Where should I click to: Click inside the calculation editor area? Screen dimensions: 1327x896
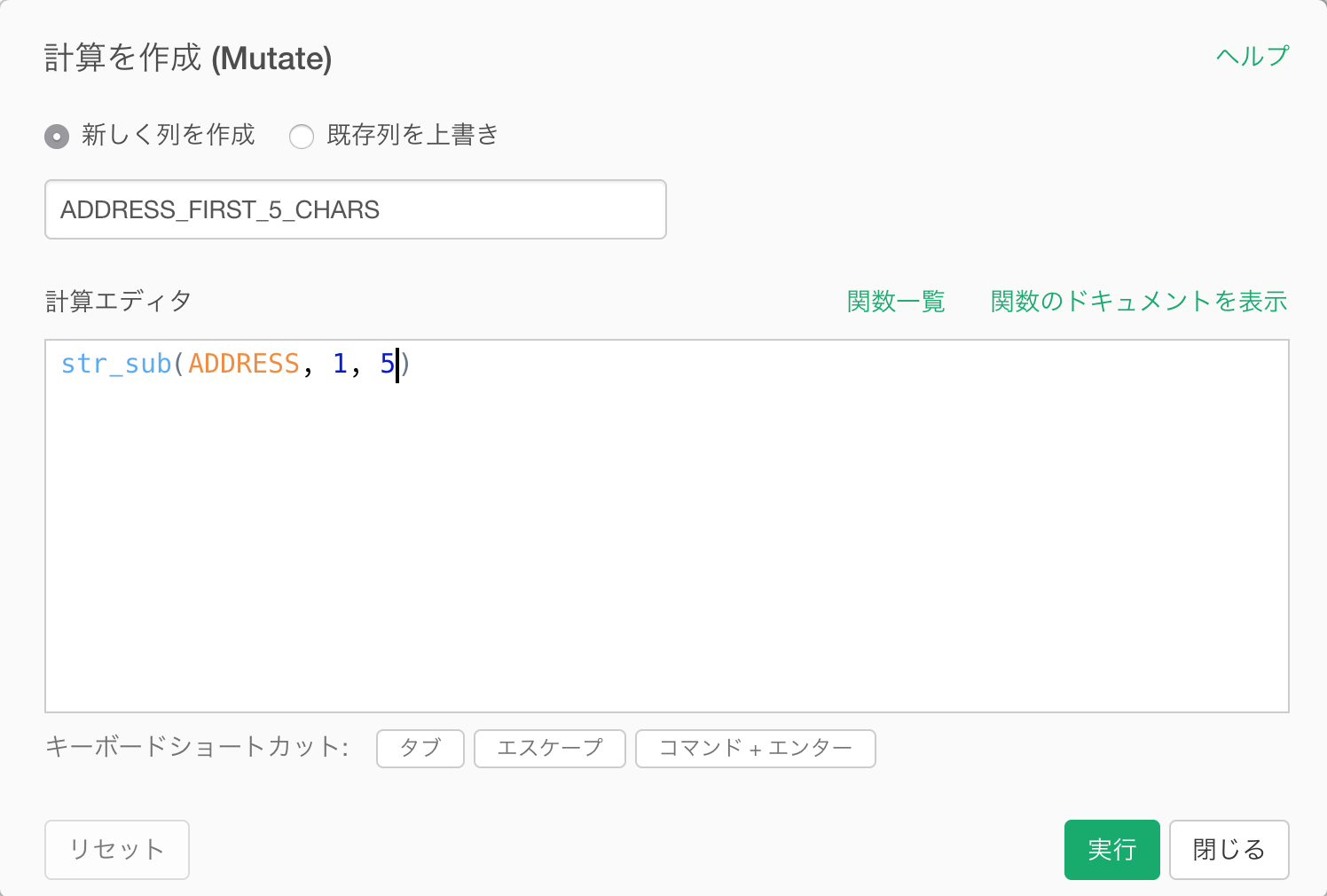click(667, 526)
